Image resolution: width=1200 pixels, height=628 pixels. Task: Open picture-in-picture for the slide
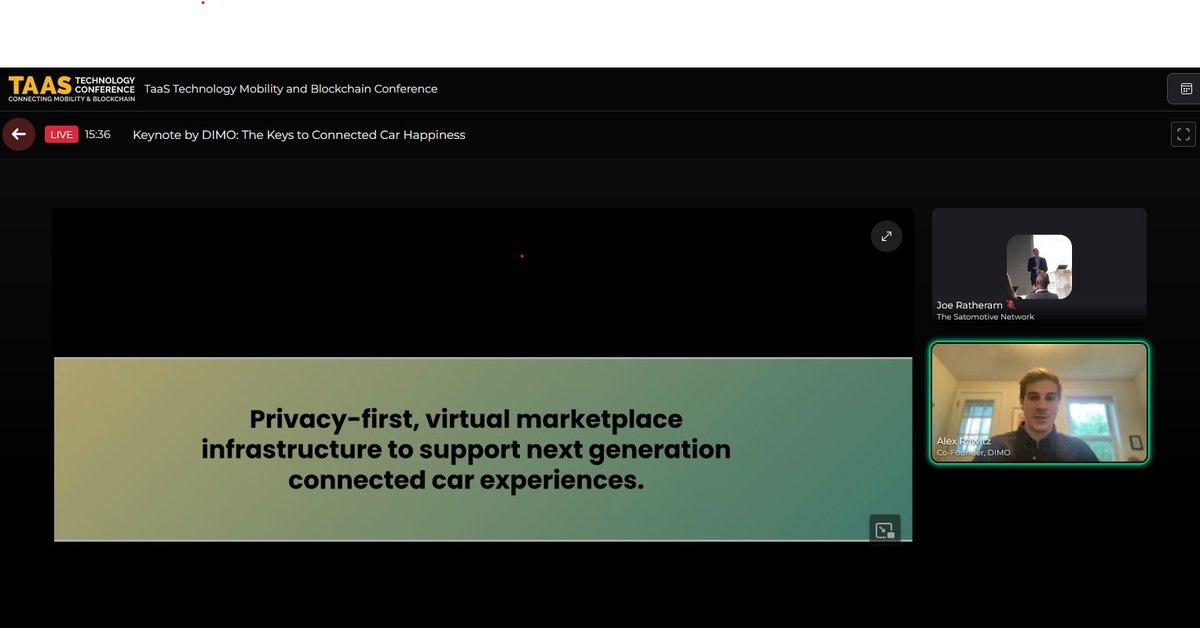click(885, 530)
